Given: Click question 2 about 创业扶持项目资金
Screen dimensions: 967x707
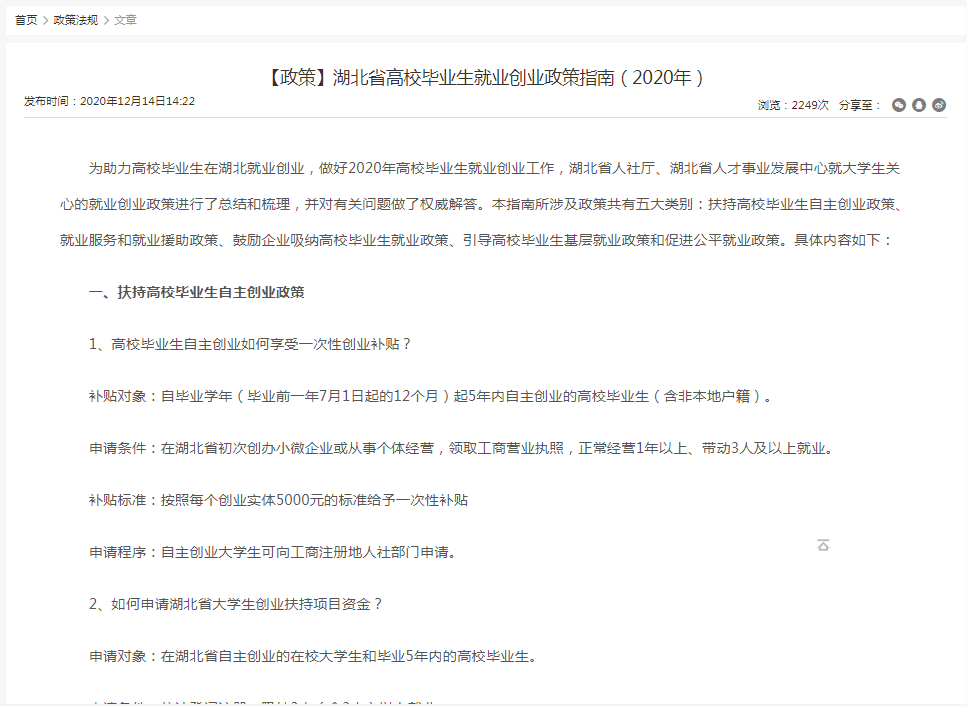Looking at the screenshot, I should [x=237, y=604].
